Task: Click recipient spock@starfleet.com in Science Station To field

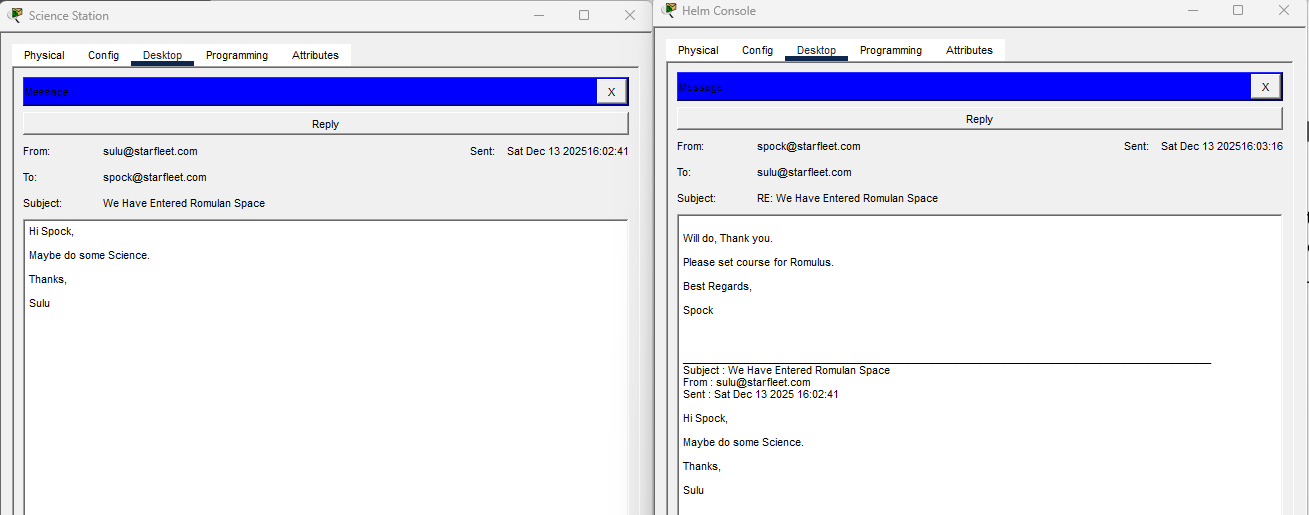Action: pyautogui.click(x=155, y=177)
